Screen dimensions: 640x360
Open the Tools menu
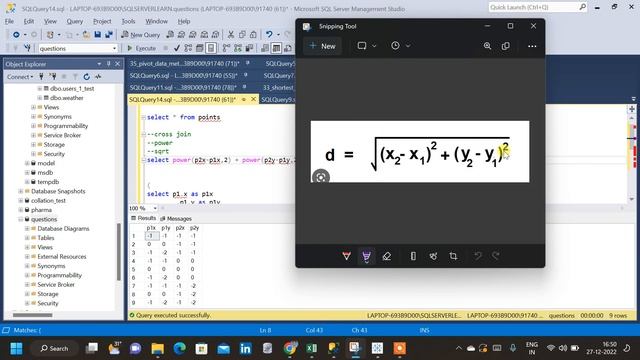128,21
